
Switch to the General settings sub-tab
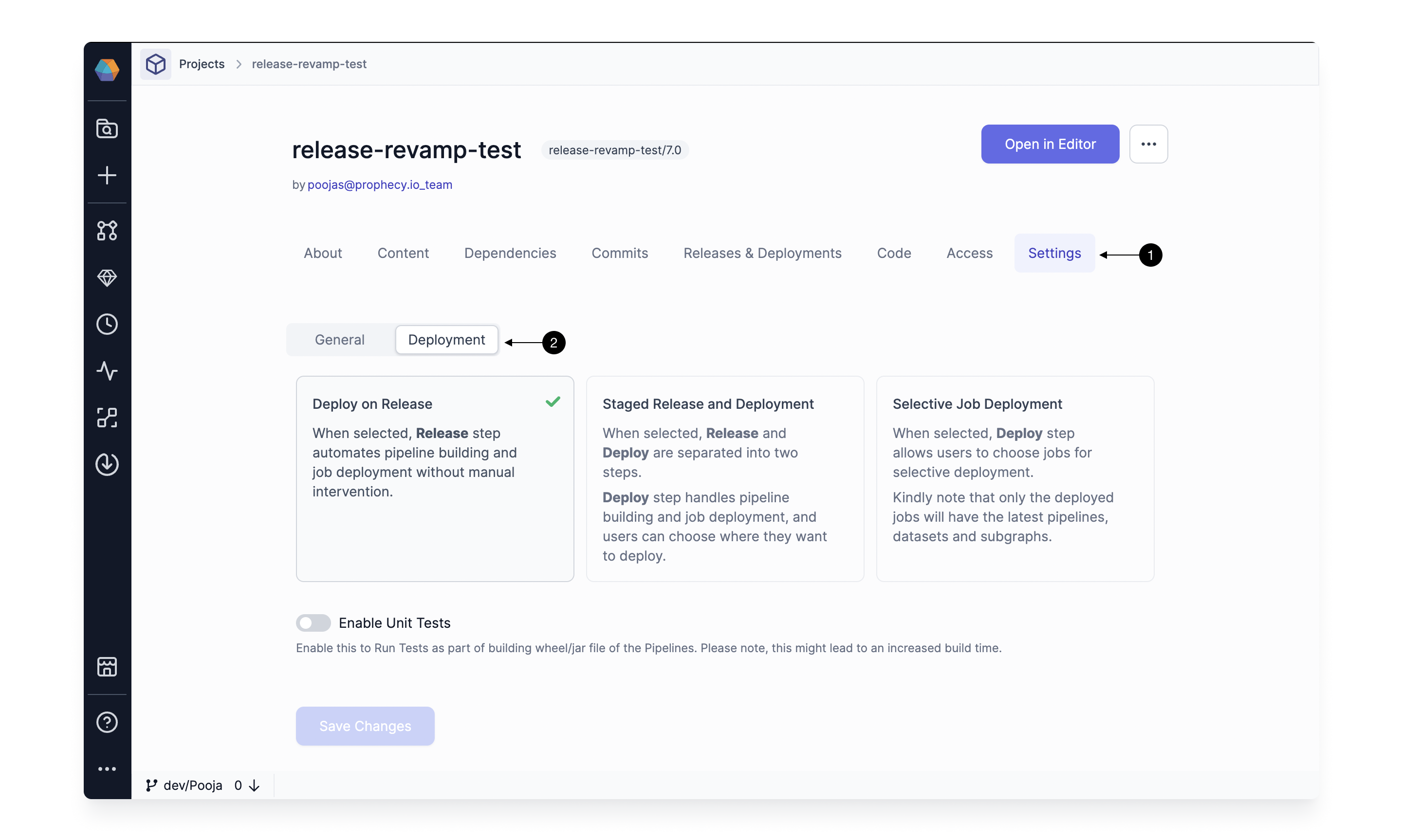click(x=339, y=340)
